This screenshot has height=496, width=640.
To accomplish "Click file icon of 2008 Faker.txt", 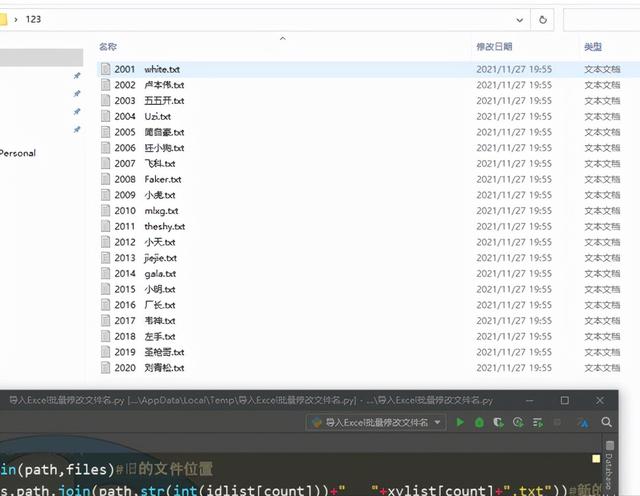I will pos(106,179).
